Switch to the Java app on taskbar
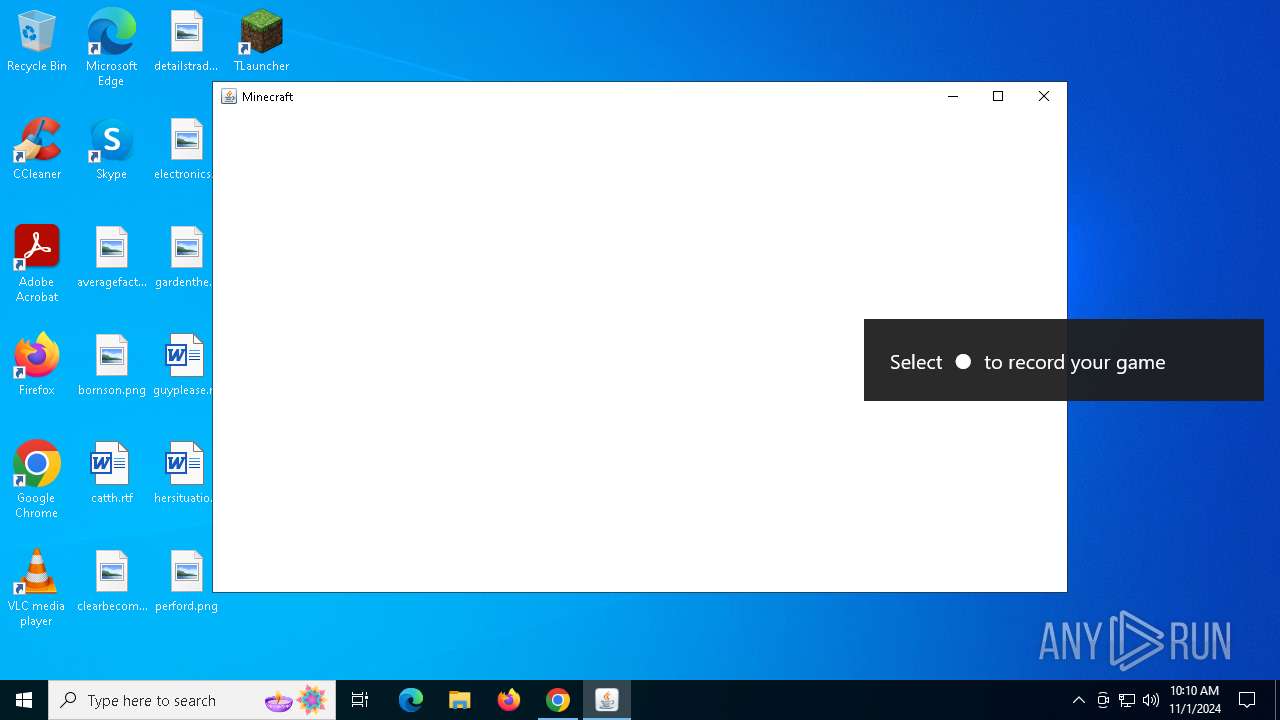 [607, 700]
